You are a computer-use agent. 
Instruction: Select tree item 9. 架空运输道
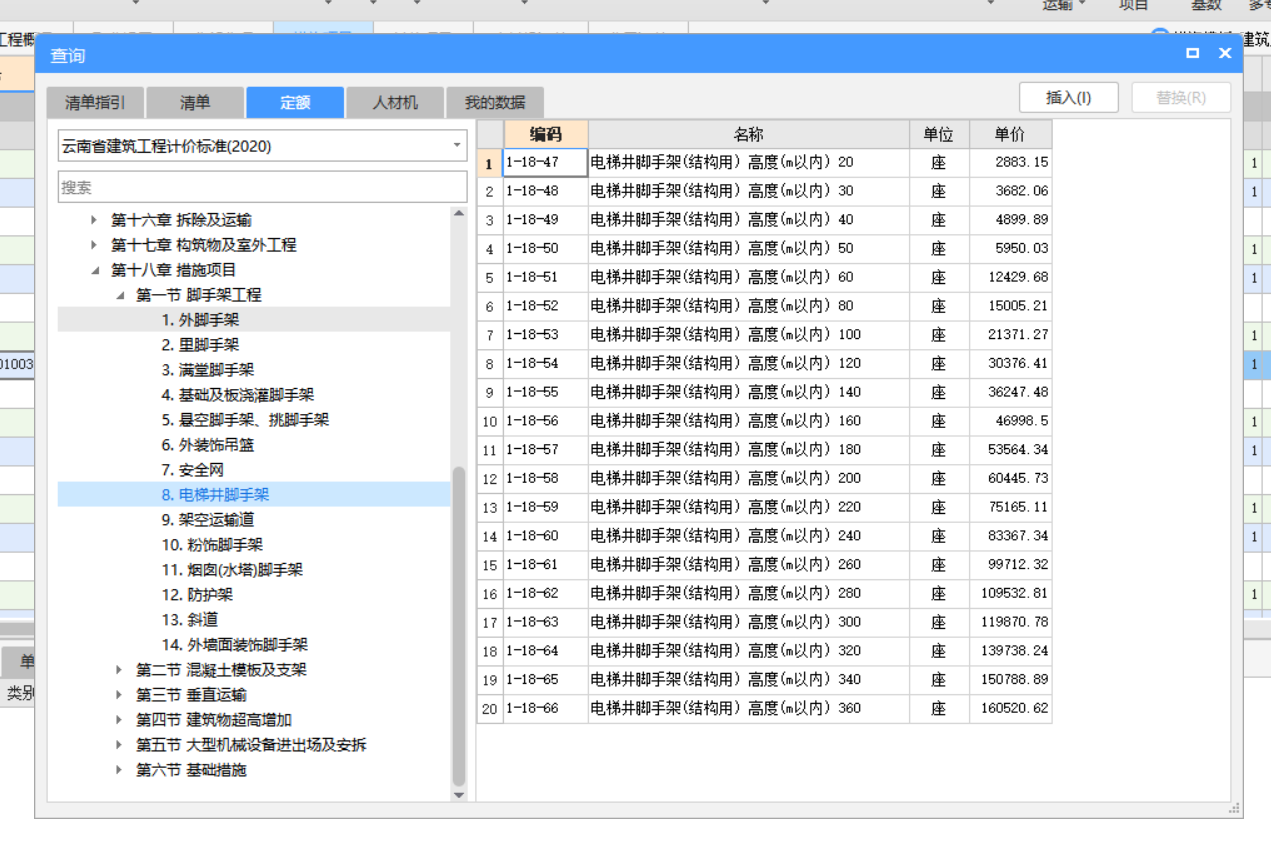[x=208, y=520]
